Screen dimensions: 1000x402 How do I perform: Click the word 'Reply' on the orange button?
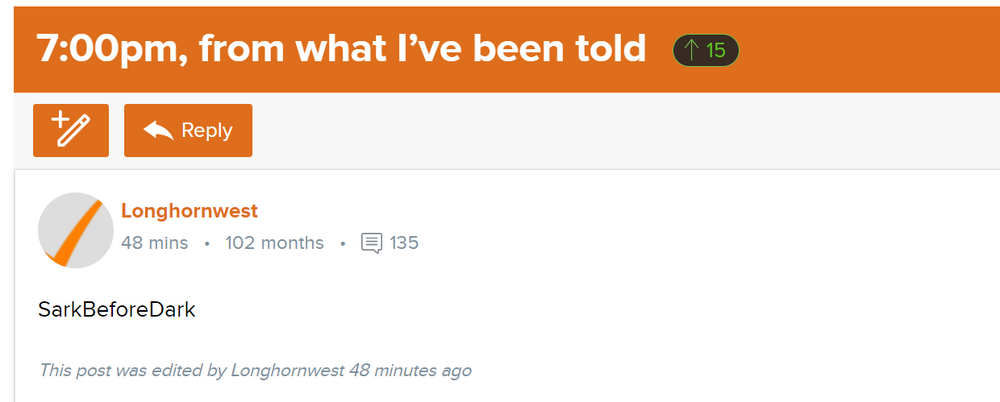pos(207,130)
